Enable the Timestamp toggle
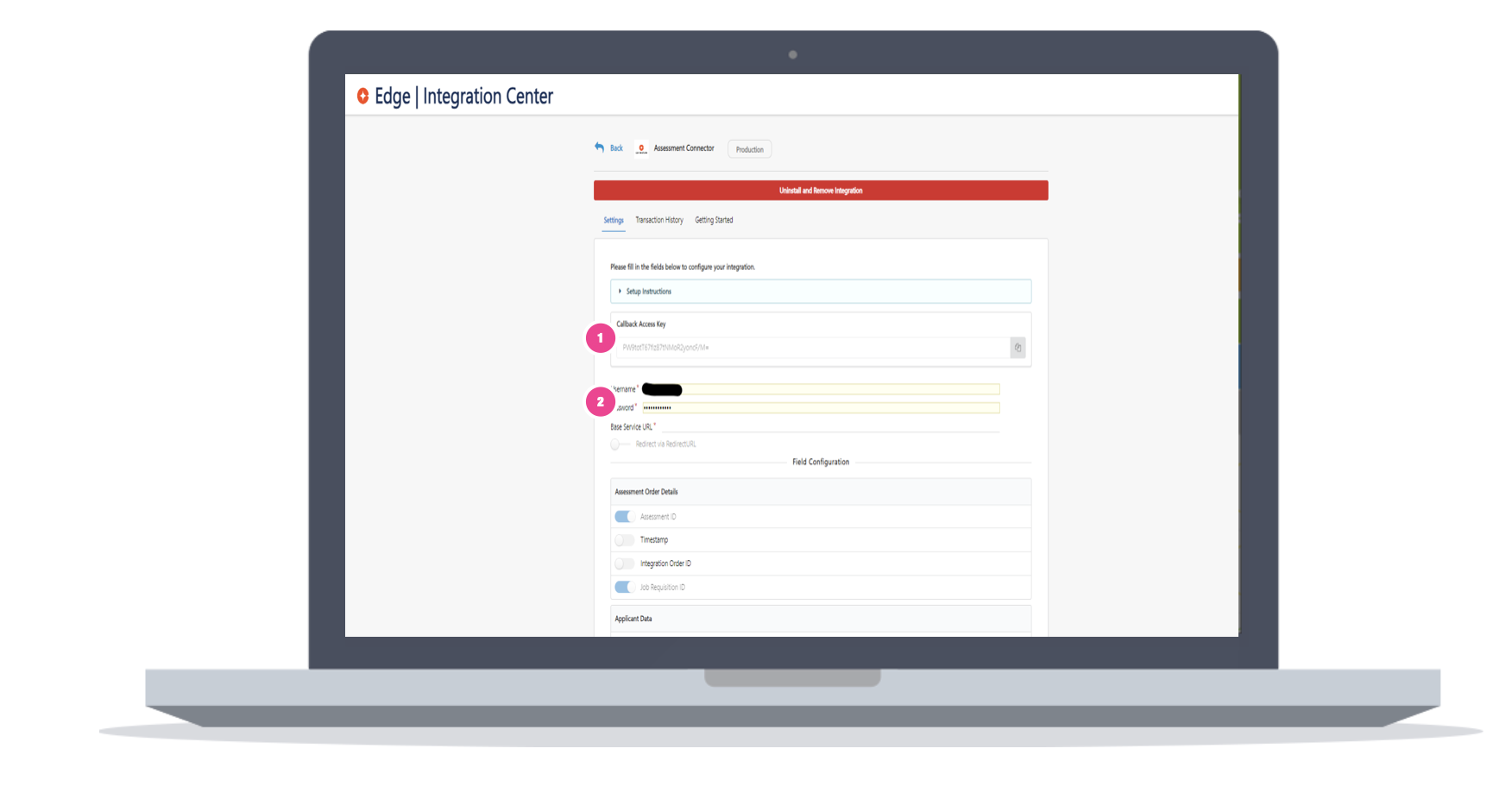Screen dimensions: 1512x799 (624, 540)
